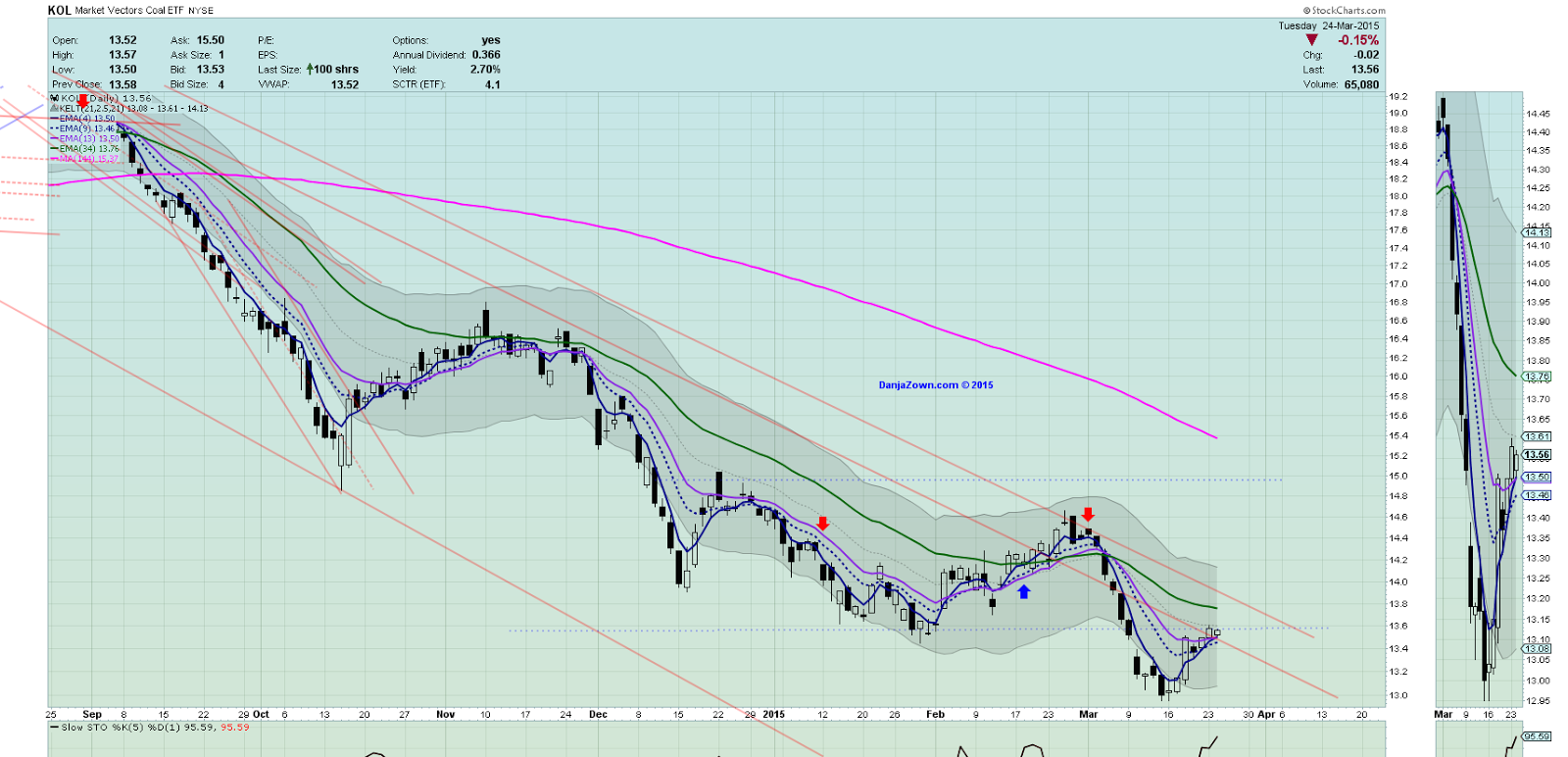Image resolution: width=1568 pixels, height=757 pixels.
Task: Click the SCTR (ETF) value 4.1
Action: point(492,84)
